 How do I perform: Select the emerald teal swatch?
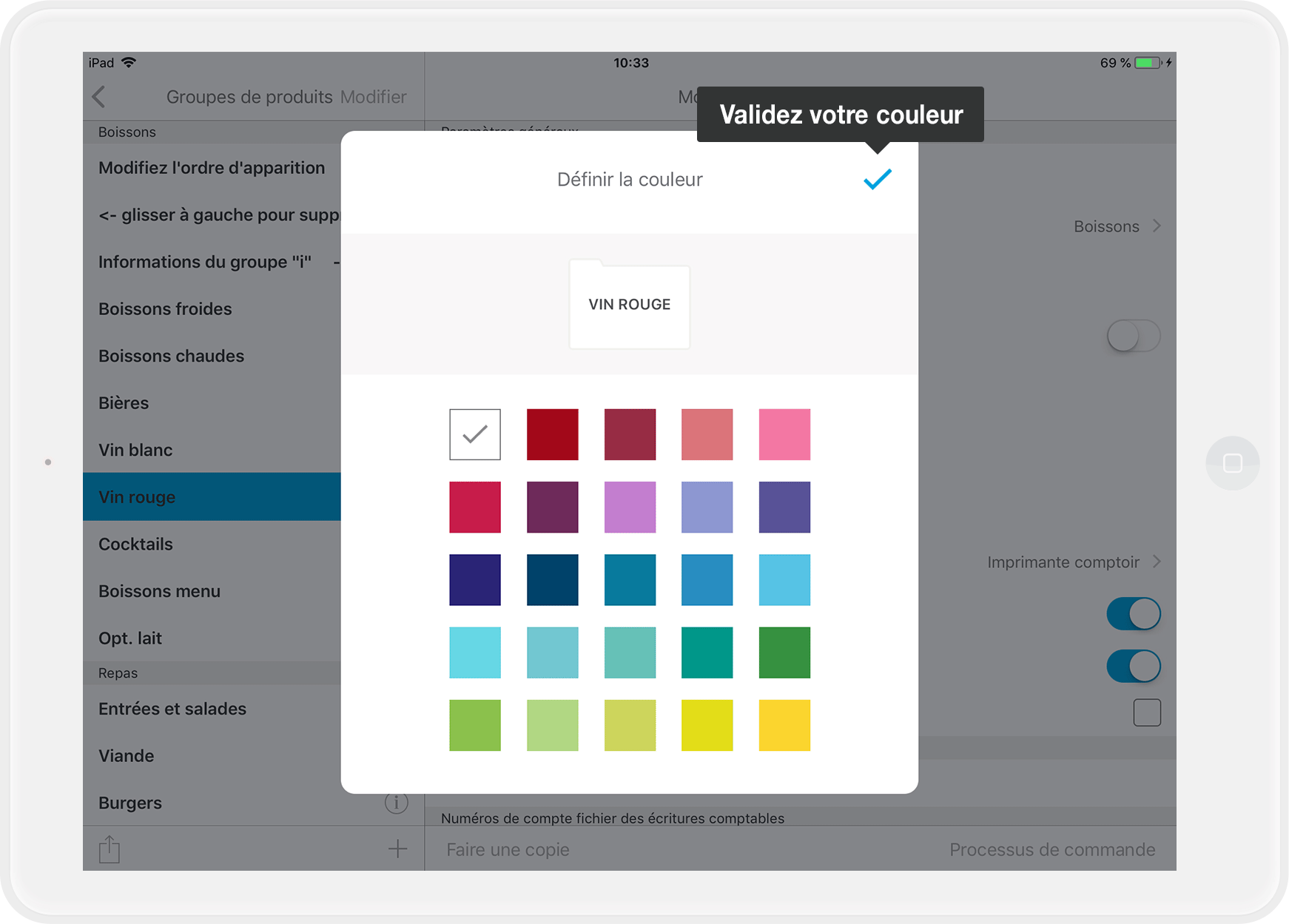point(707,652)
